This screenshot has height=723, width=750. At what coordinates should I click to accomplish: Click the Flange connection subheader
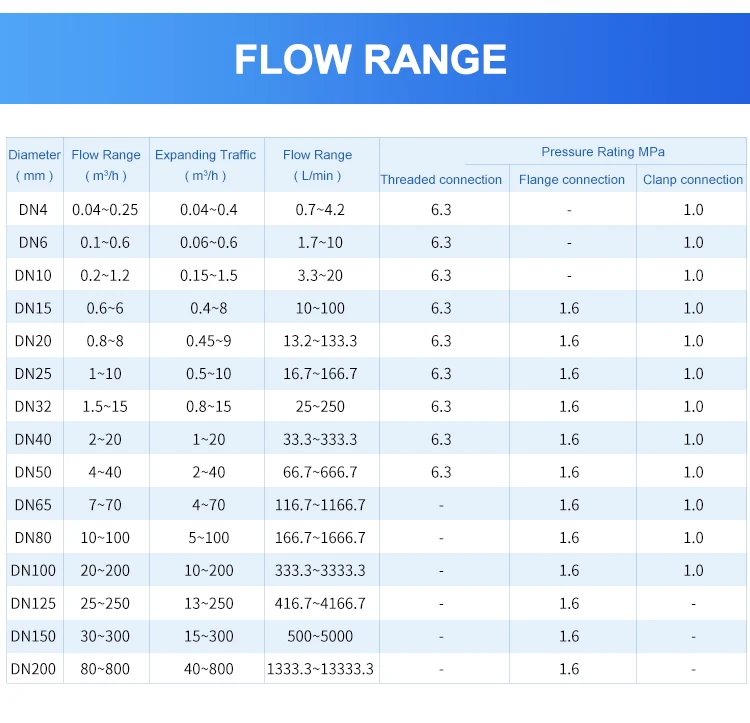[x=572, y=179]
